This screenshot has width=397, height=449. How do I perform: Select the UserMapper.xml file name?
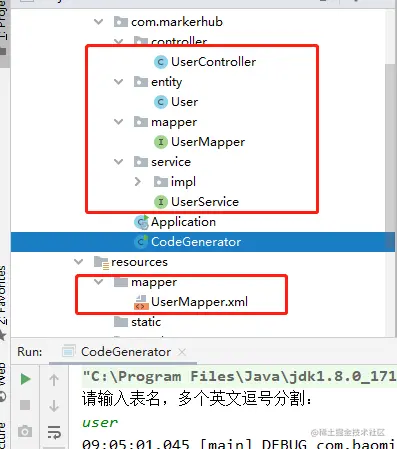[199, 302]
